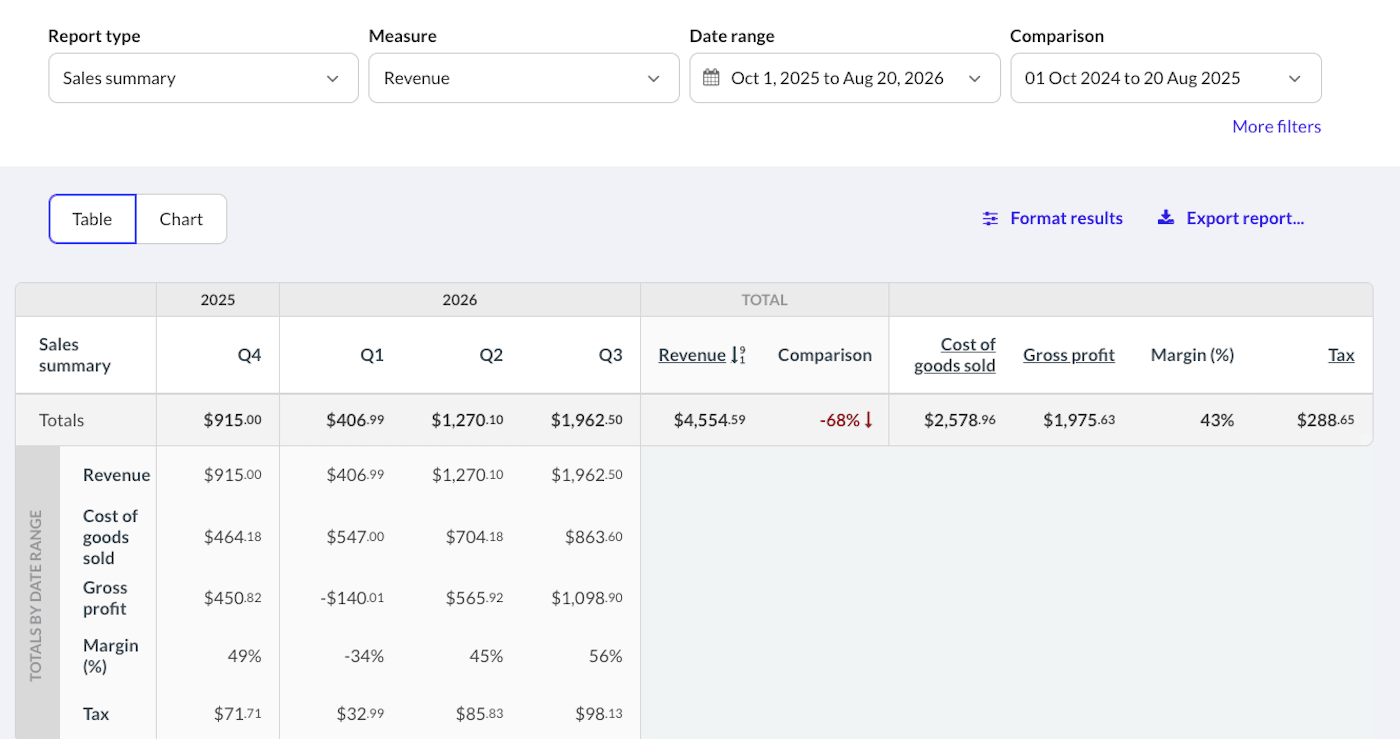Open the Comparison date dropdown
1400x739 pixels.
[1166, 78]
